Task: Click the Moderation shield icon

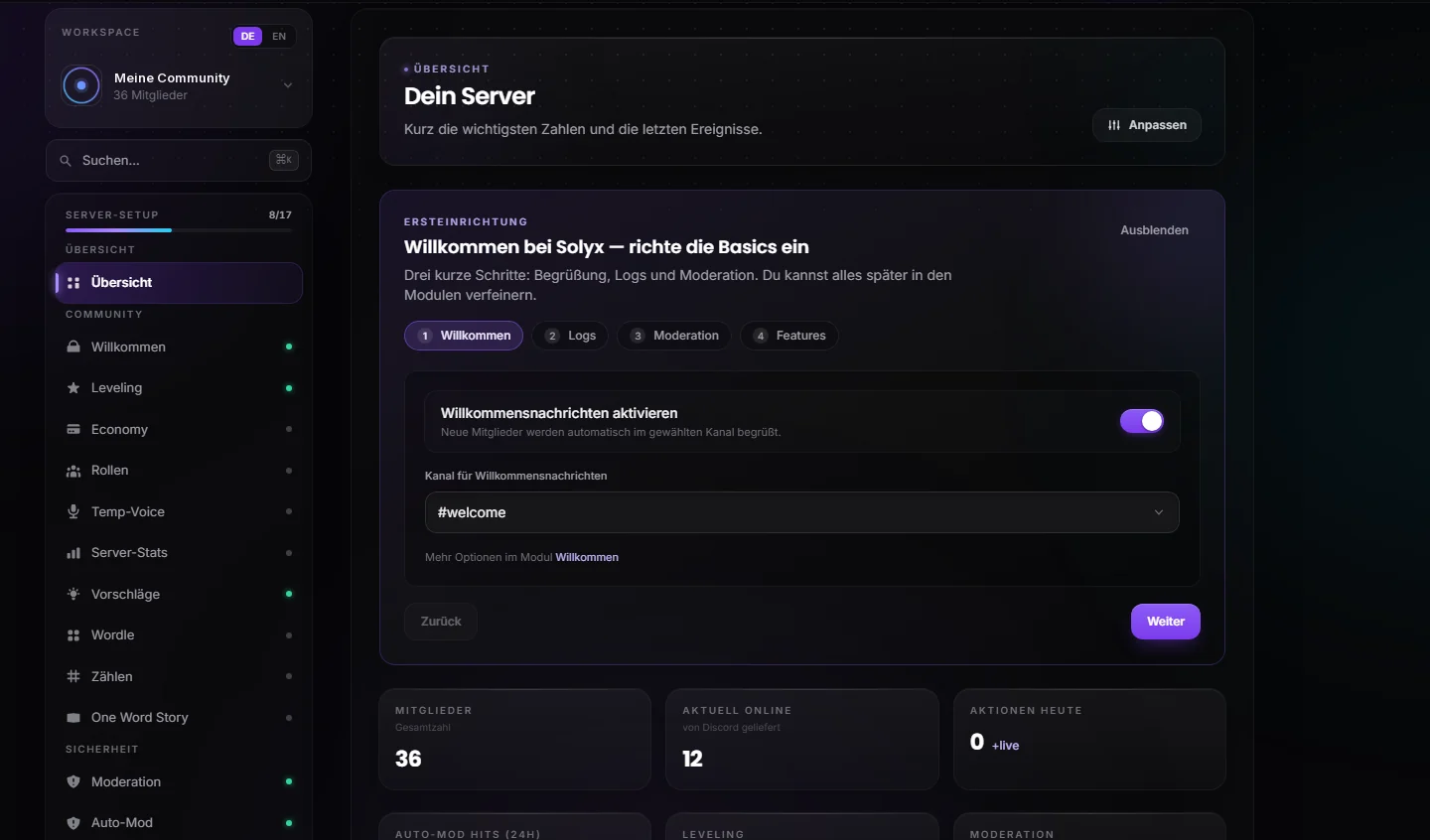Action: (73, 782)
